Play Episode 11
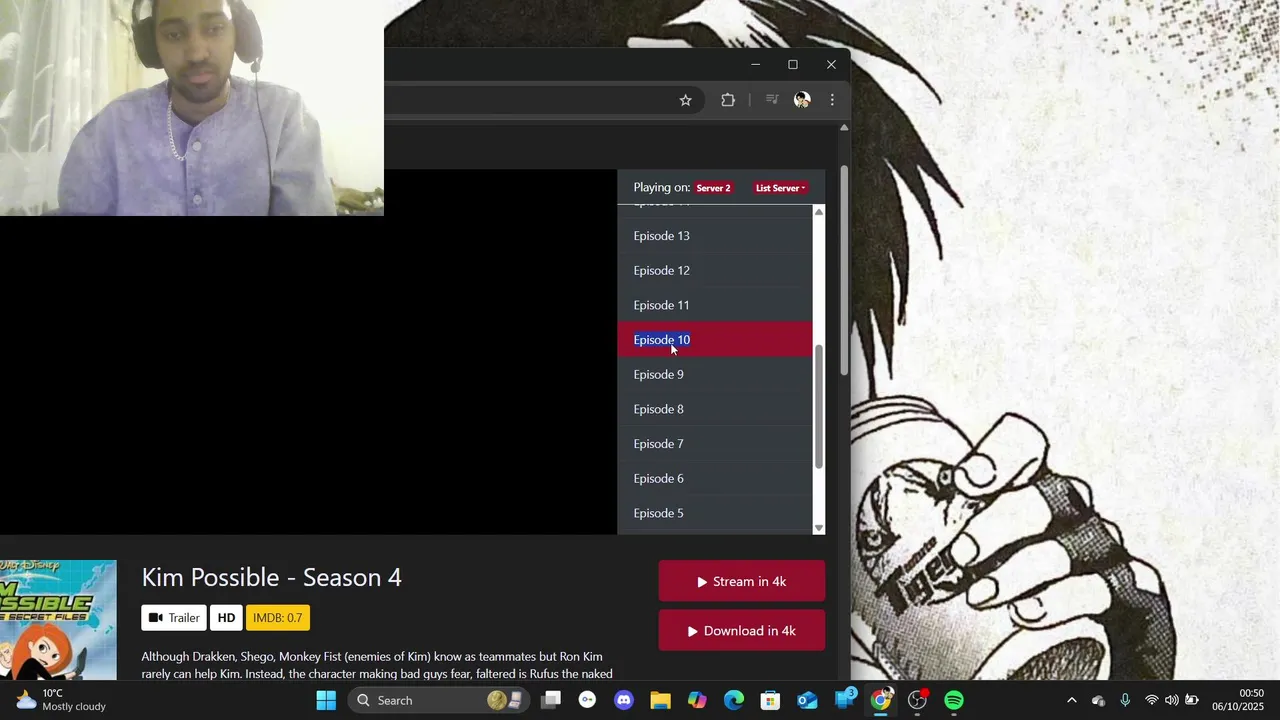The image size is (1280, 720). click(x=715, y=305)
